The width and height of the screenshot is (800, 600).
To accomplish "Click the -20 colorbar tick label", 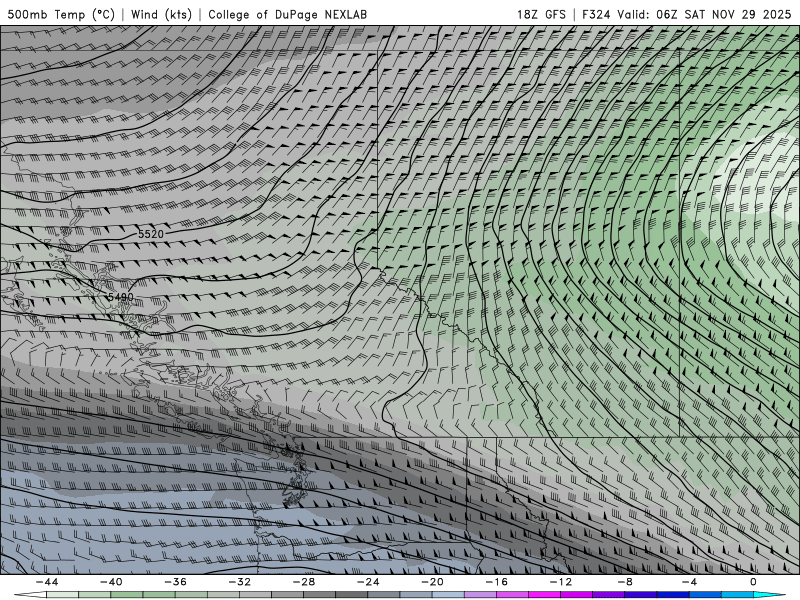I will pyautogui.click(x=433, y=582).
